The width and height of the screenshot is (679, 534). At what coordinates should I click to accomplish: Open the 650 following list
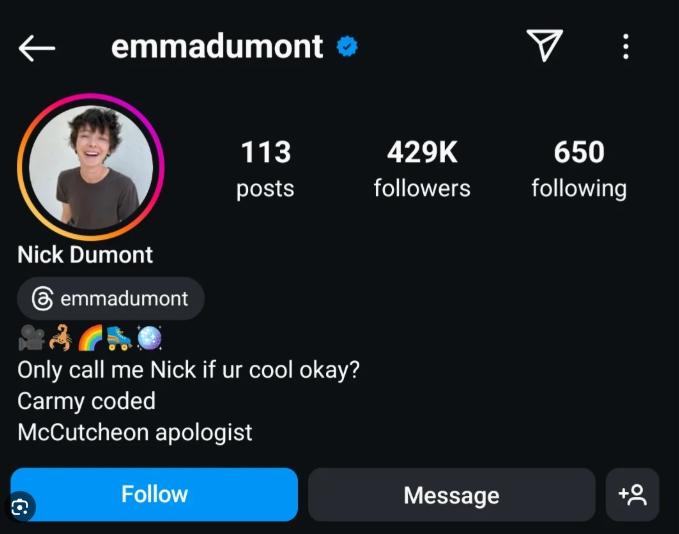579,169
